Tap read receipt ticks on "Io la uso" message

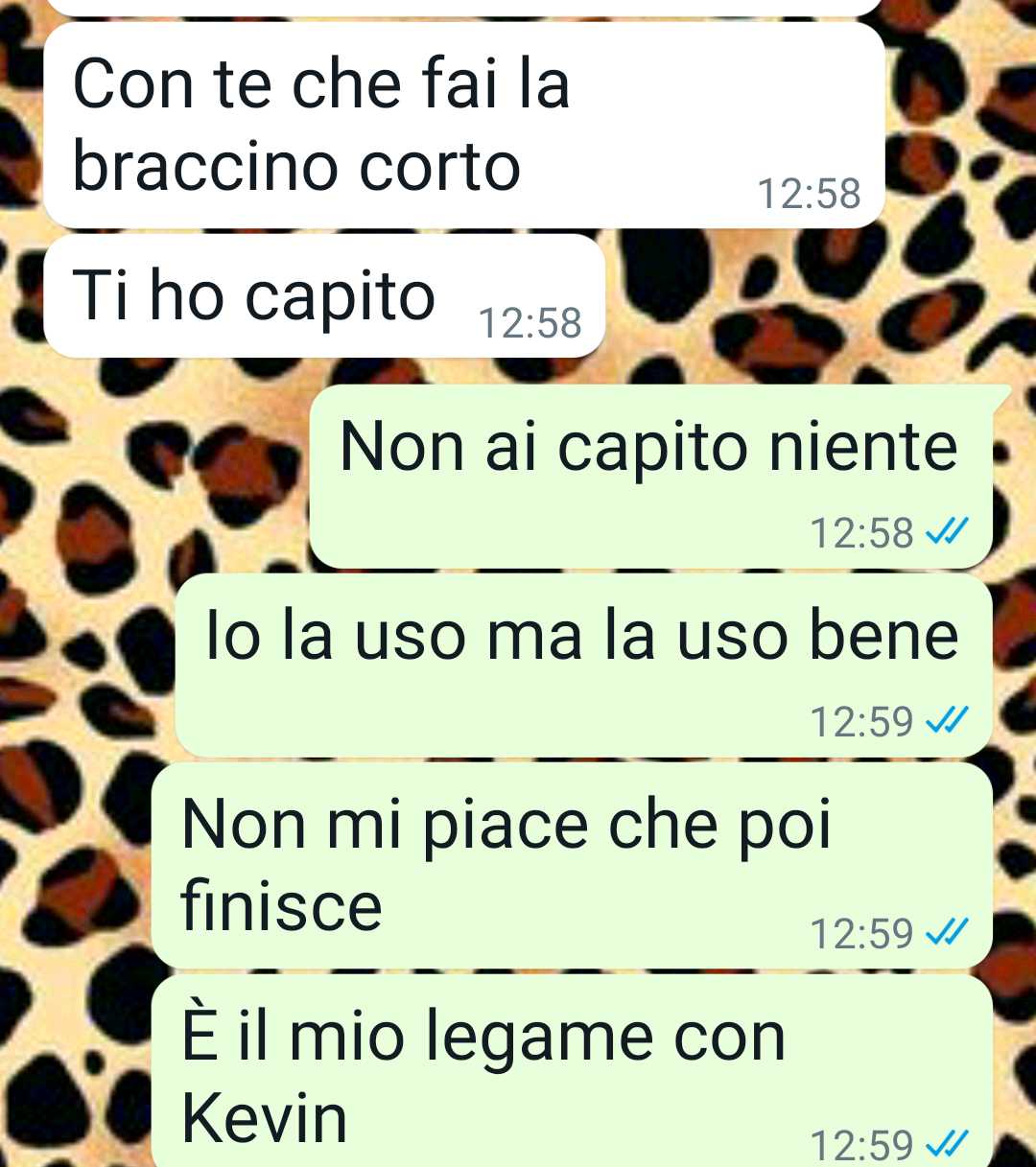click(947, 719)
